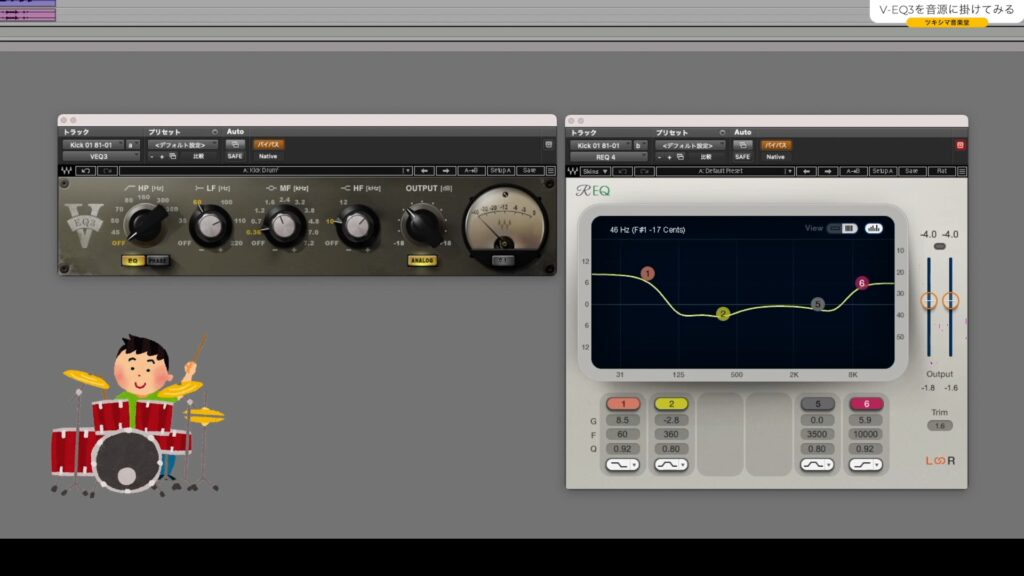1024x576 pixels.
Task: Toggle compare (比較) in VEQ3 window
Action: (x=199, y=157)
